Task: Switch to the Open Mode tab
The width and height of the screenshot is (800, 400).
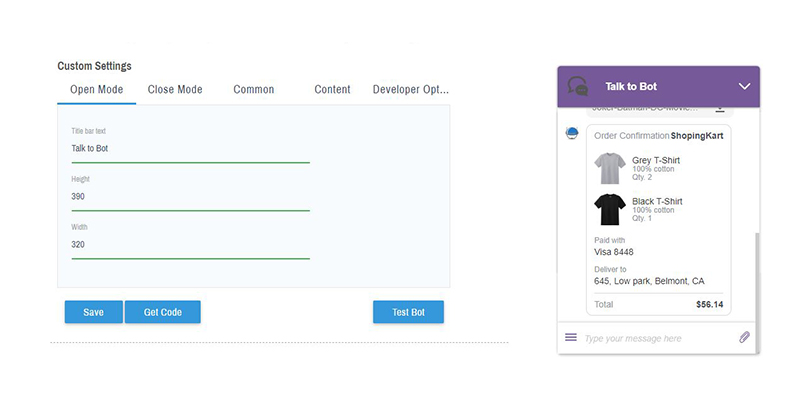Action: 97,90
